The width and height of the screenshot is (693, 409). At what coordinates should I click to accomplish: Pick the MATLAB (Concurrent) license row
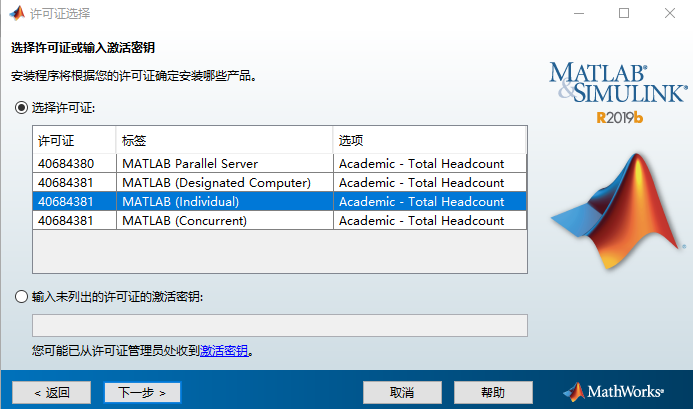pyautogui.click(x=279, y=221)
